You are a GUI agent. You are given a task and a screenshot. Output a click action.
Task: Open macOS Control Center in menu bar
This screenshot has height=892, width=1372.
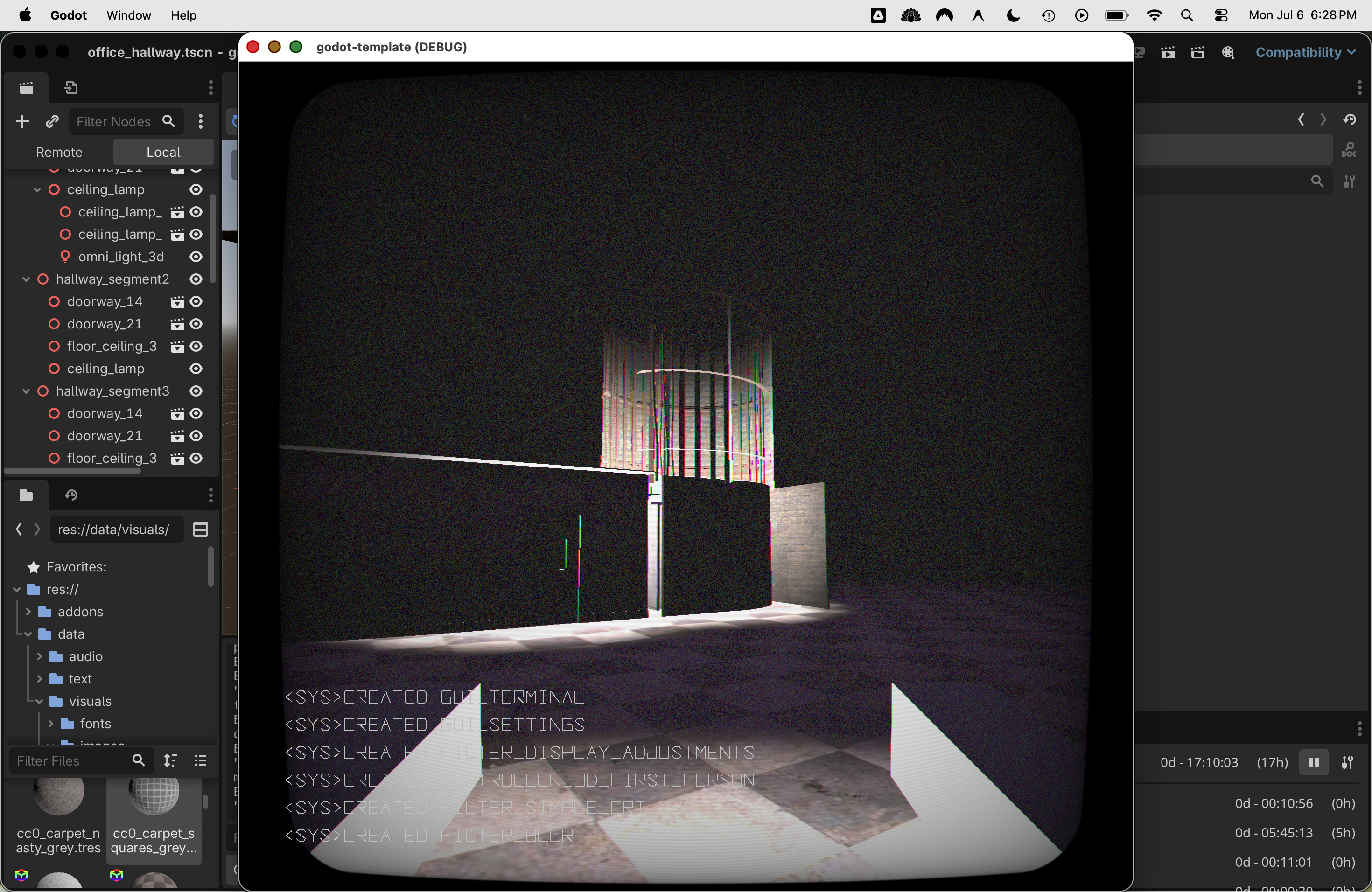pyautogui.click(x=1221, y=15)
